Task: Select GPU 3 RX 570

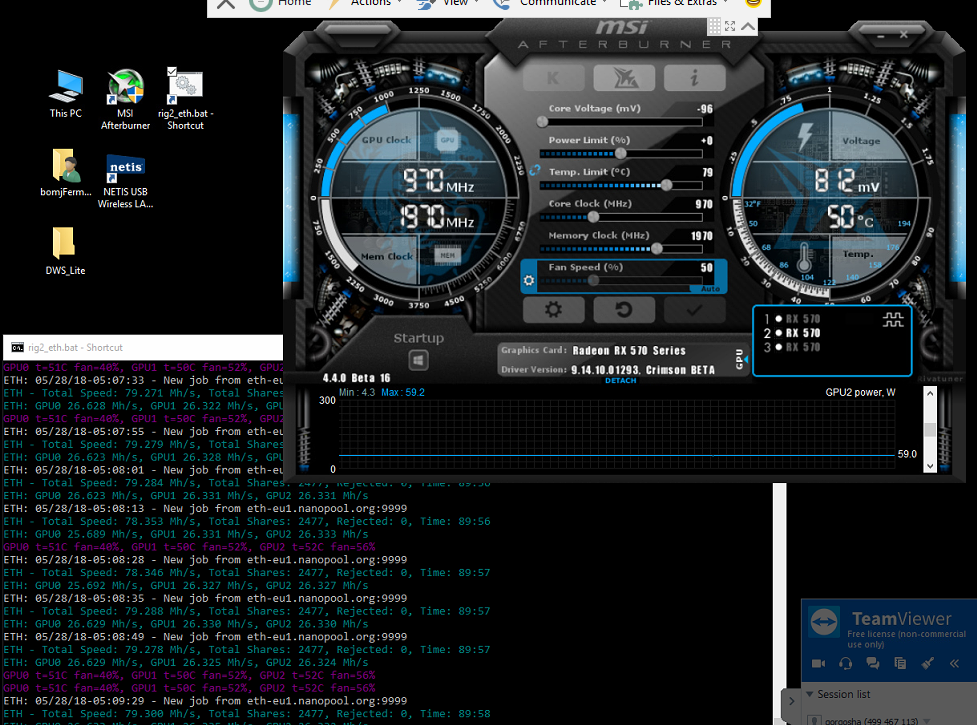Action: tap(793, 348)
